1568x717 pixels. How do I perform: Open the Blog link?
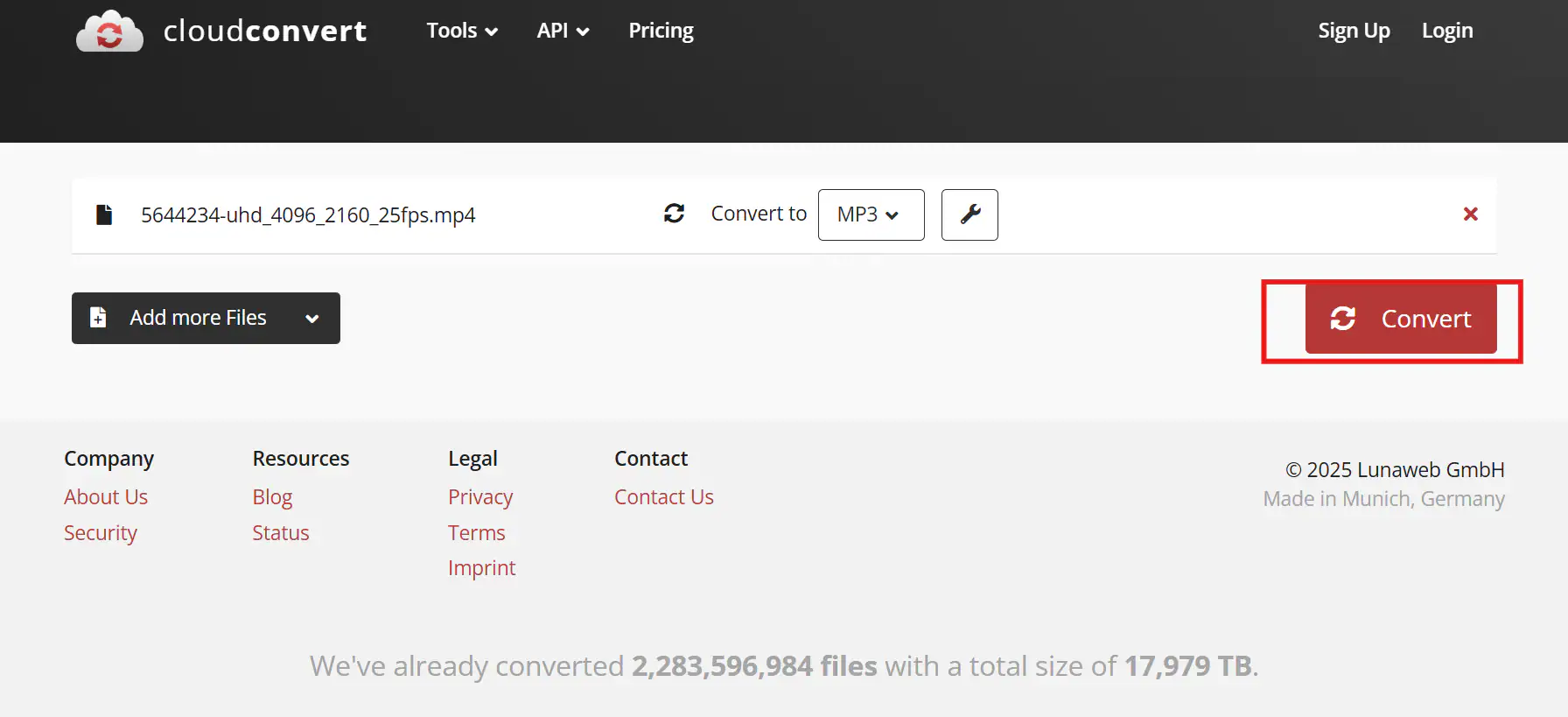(x=272, y=496)
